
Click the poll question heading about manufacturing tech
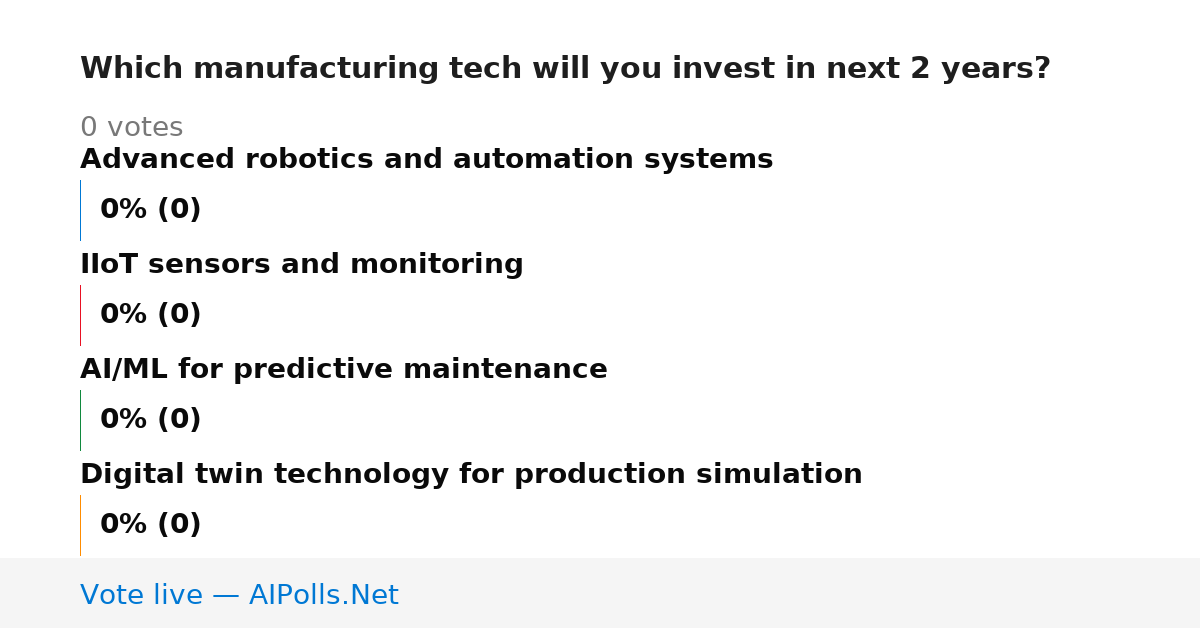pyautogui.click(x=565, y=69)
